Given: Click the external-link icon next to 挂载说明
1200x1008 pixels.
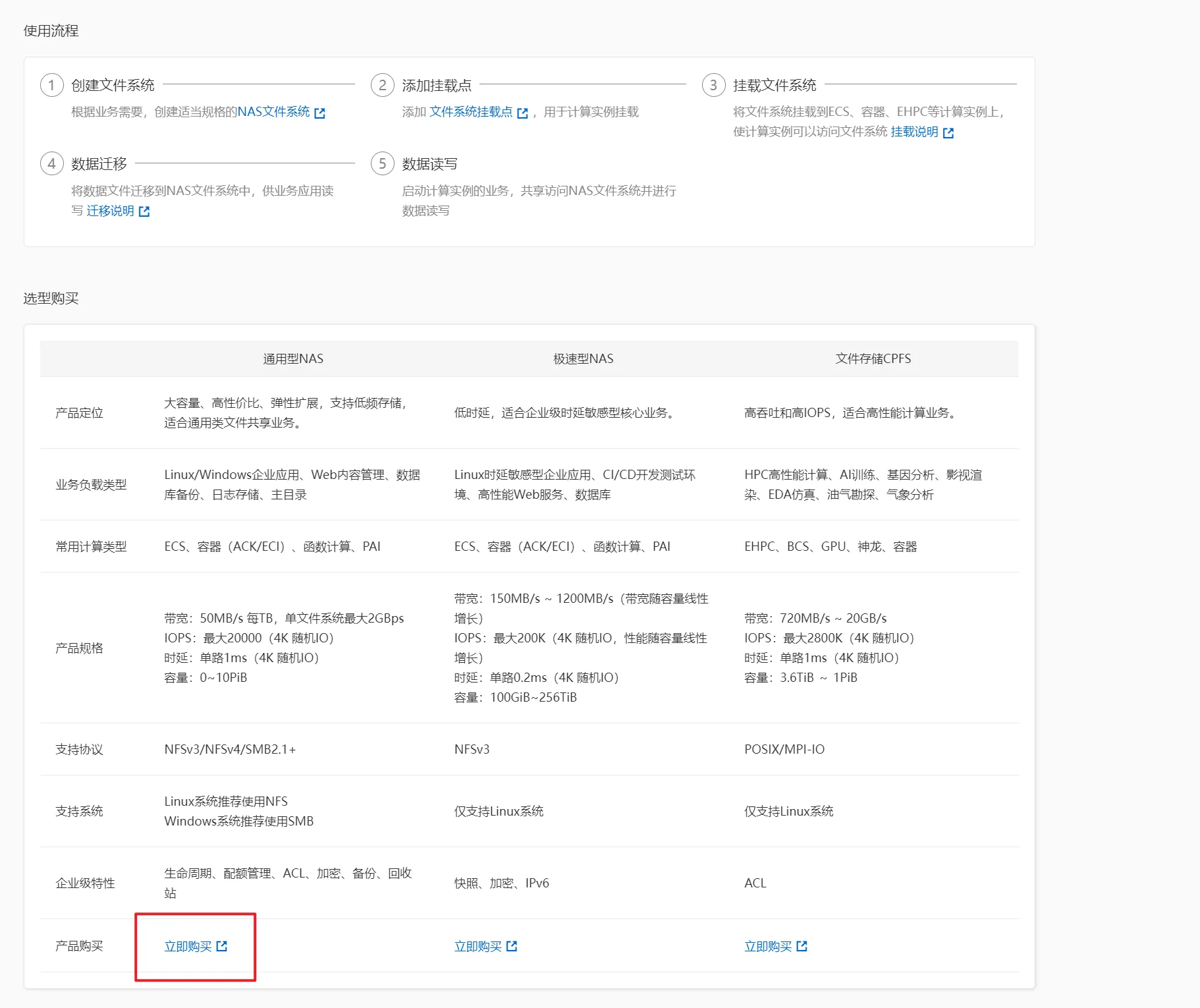Looking at the screenshot, I should 948,133.
